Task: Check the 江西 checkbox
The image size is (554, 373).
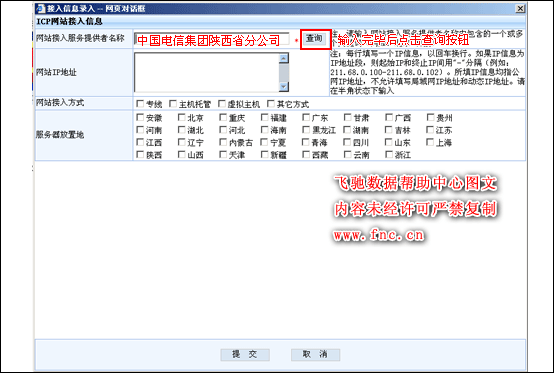Action: (140, 142)
